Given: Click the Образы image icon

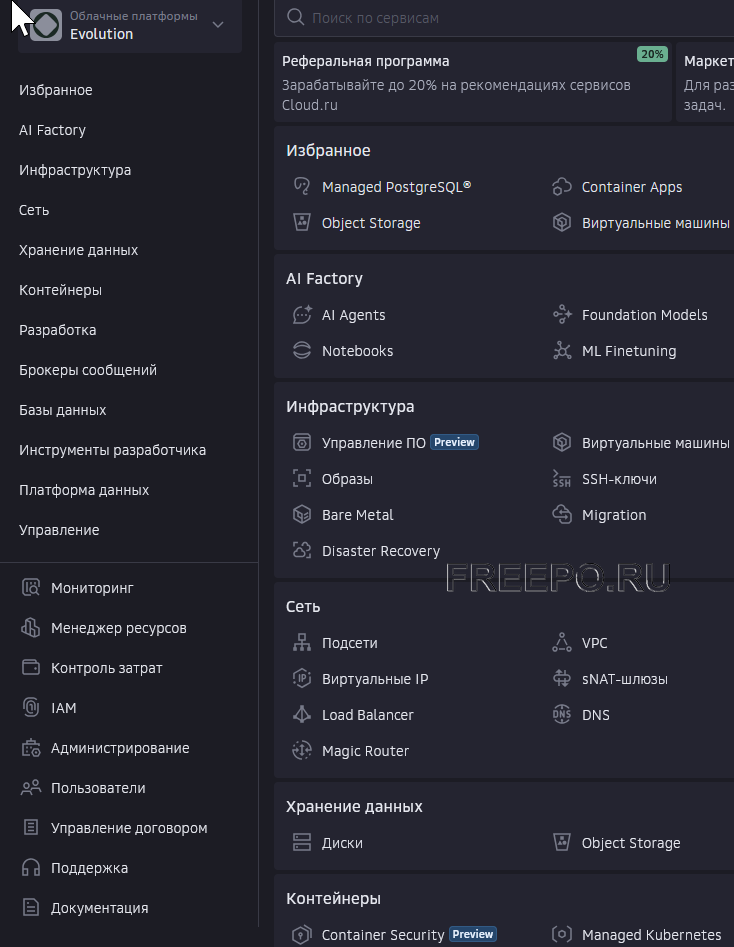Looking at the screenshot, I should pos(301,478).
